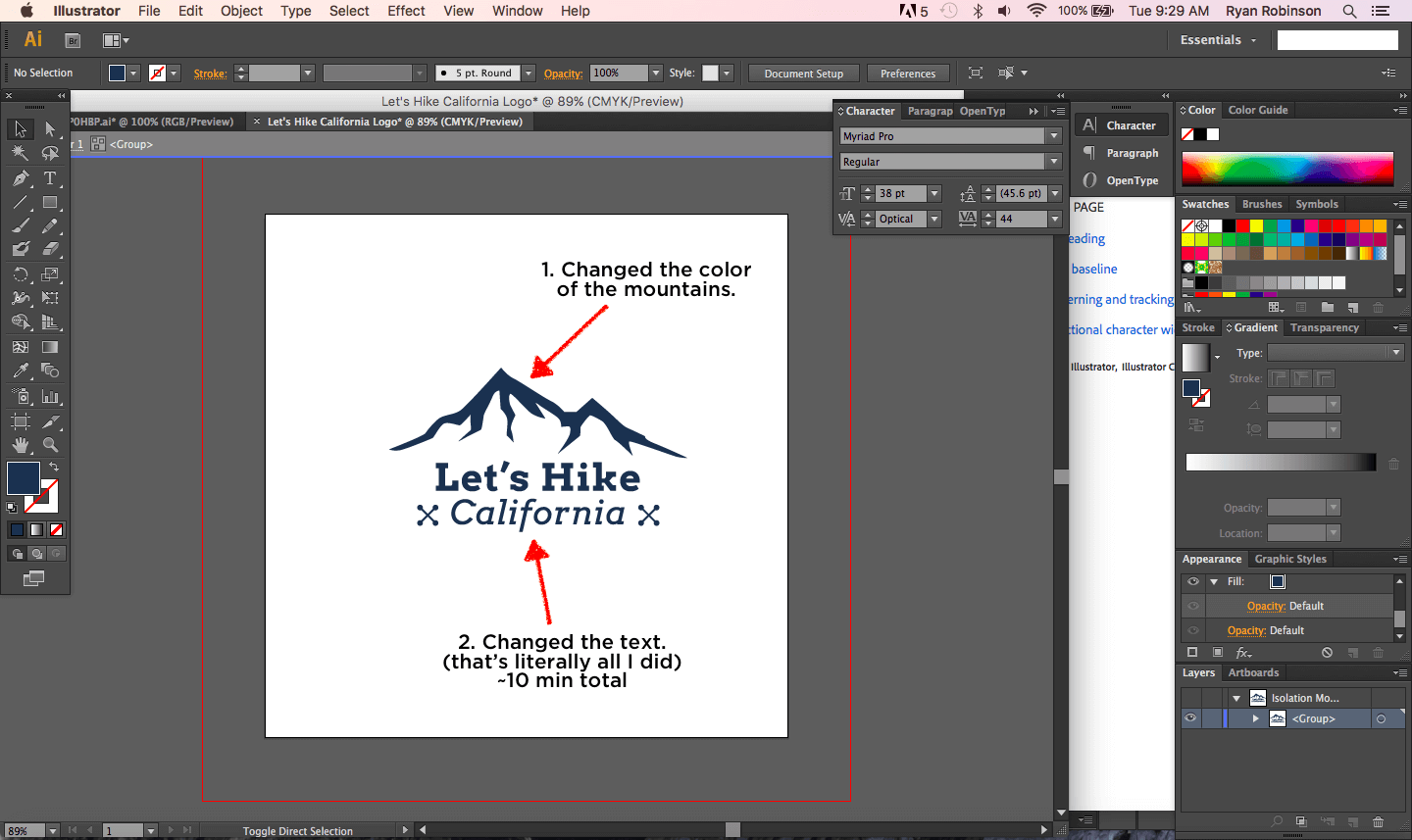Expand the <Group> item in the Layers panel

(1253, 718)
